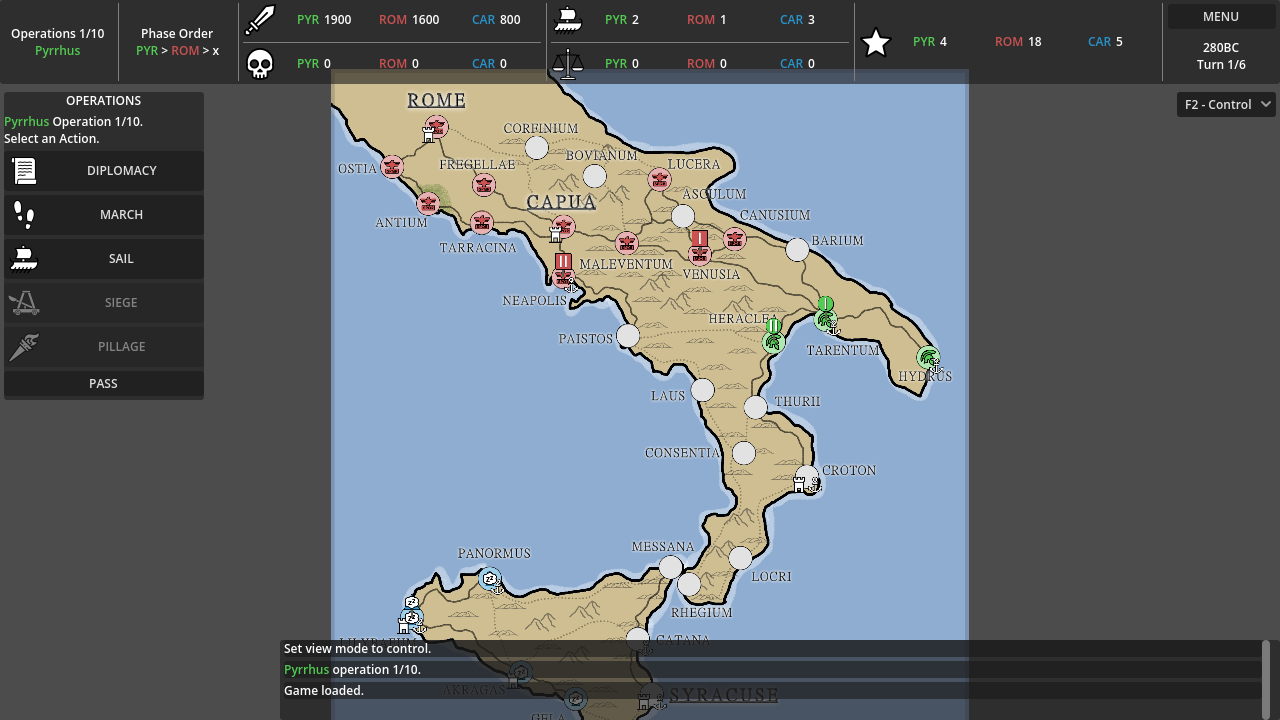Click the fortress icon at Croton
1280x720 pixels.
pyautogui.click(x=799, y=485)
